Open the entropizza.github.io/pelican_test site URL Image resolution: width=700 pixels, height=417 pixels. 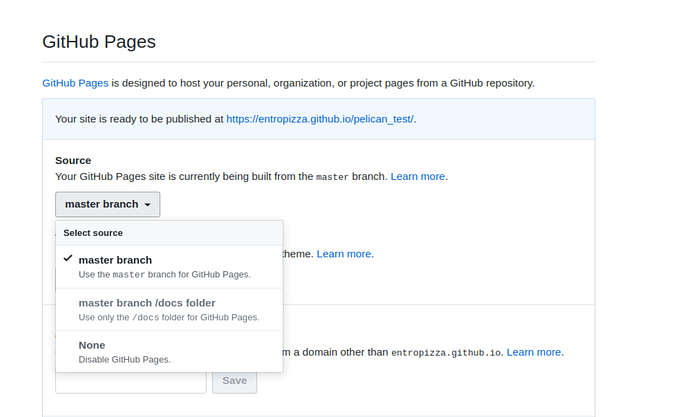(320, 119)
